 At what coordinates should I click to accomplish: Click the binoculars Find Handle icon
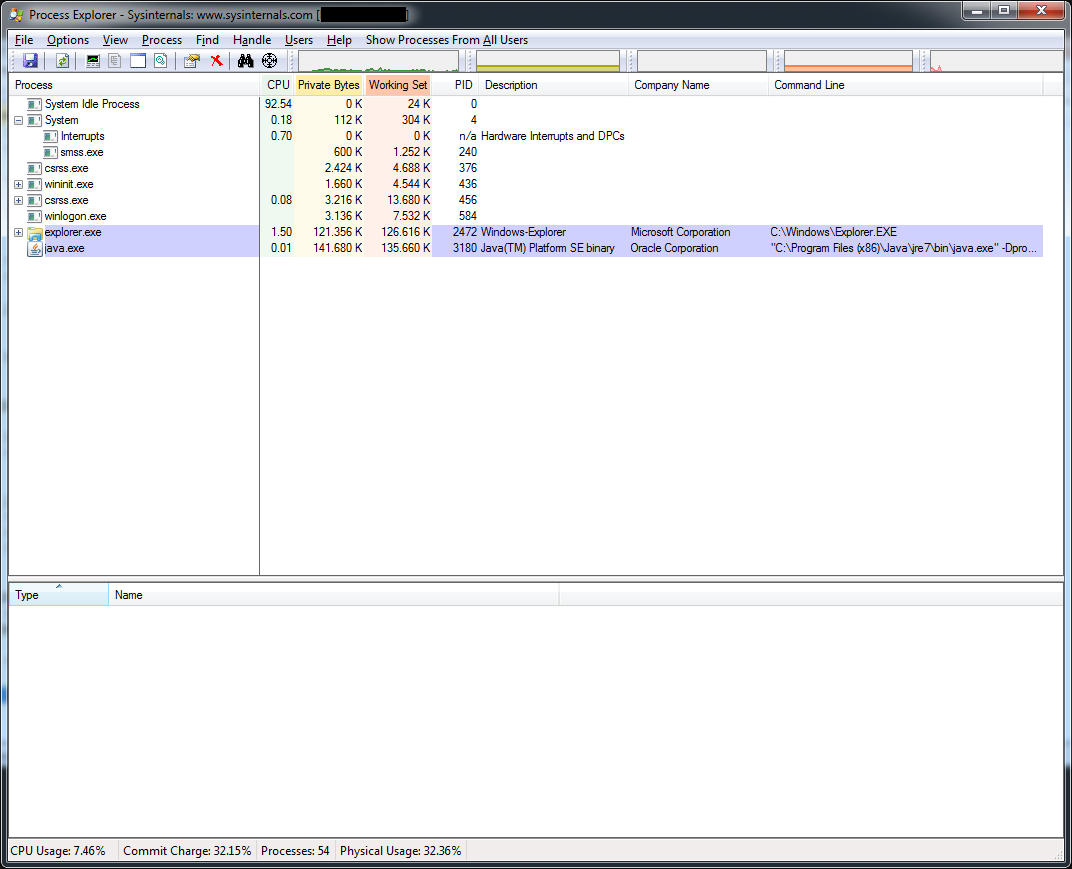245,61
